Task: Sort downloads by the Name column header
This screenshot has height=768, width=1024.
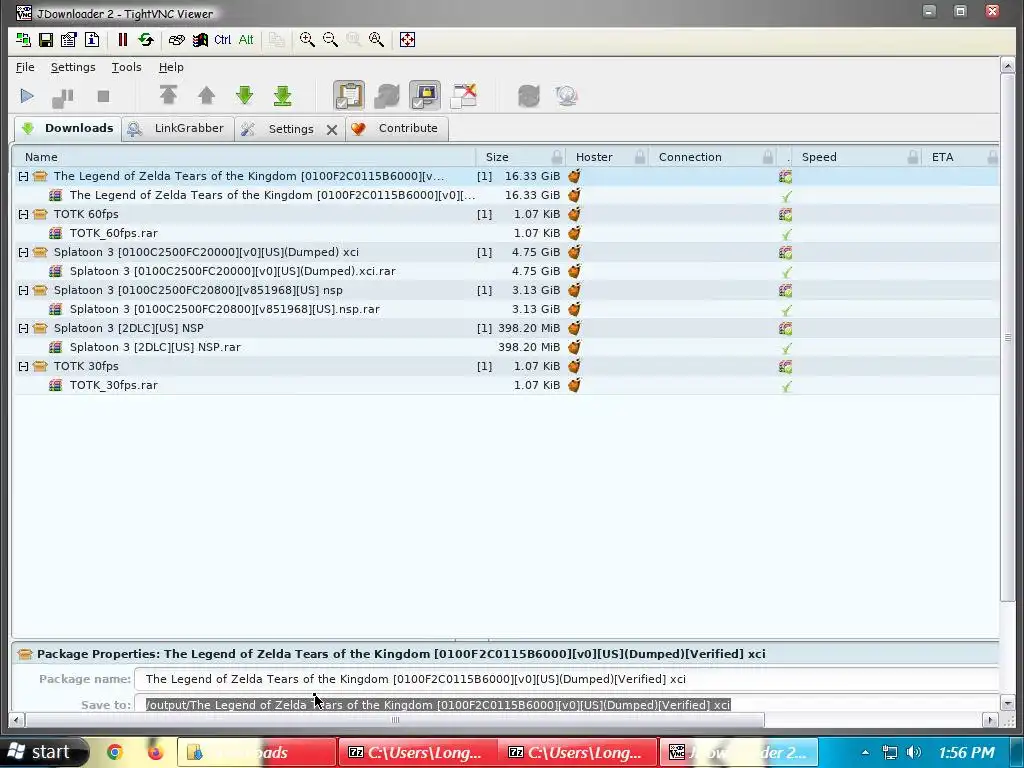Action: [x=245, y=157]
